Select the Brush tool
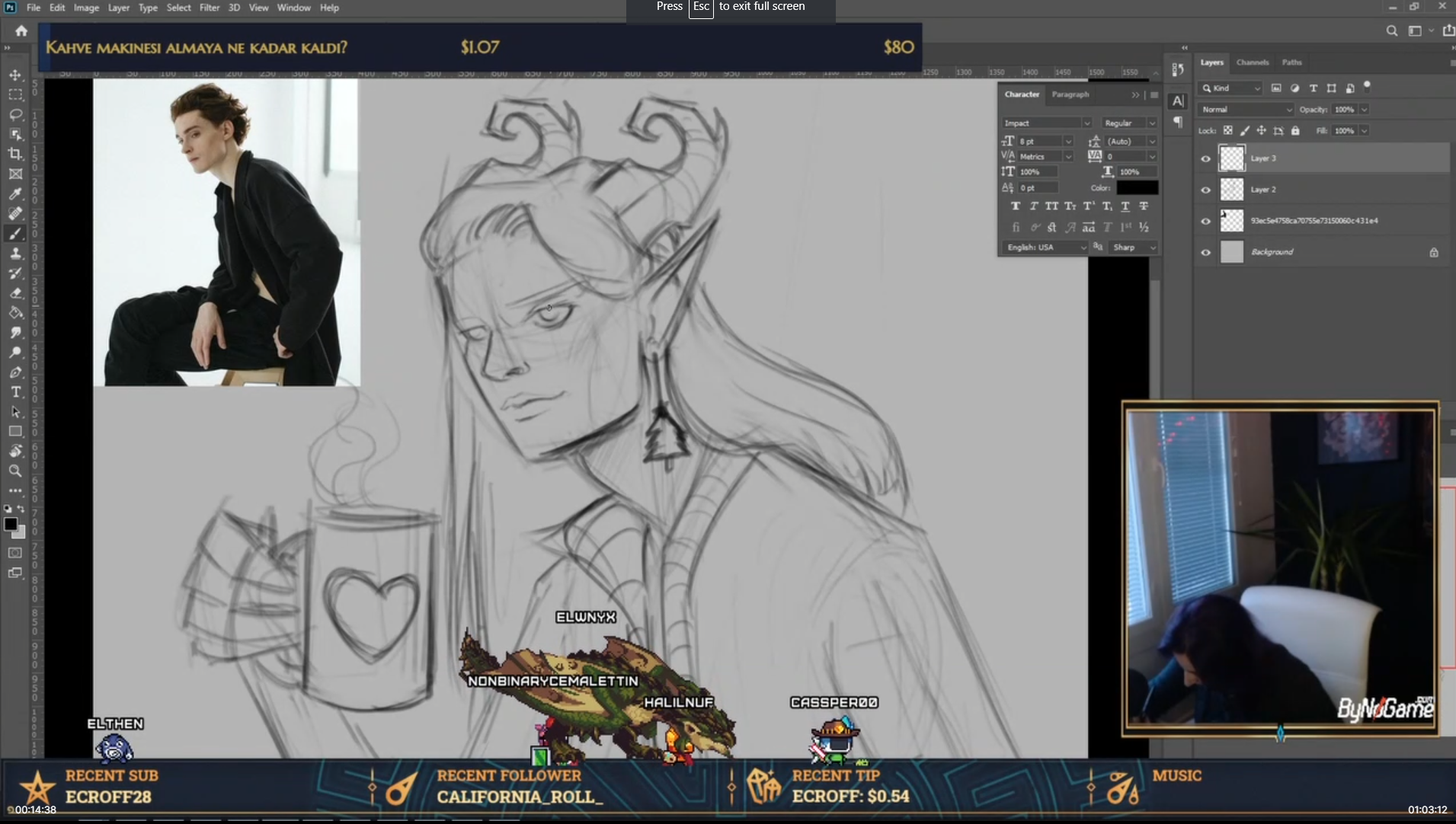The width and height of the screenshot is (1456, 824). 15,233
